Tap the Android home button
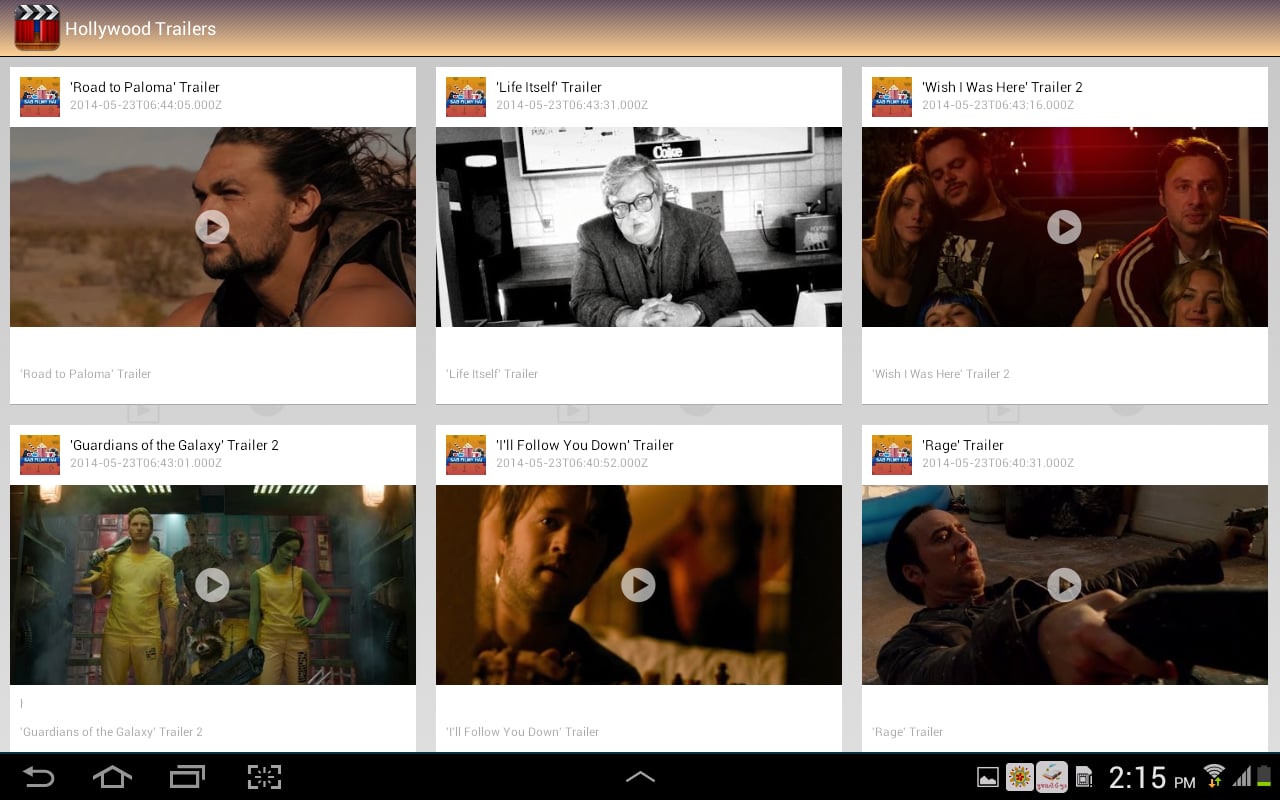This screenshot has width=1280, height=800. click(112, 777)
